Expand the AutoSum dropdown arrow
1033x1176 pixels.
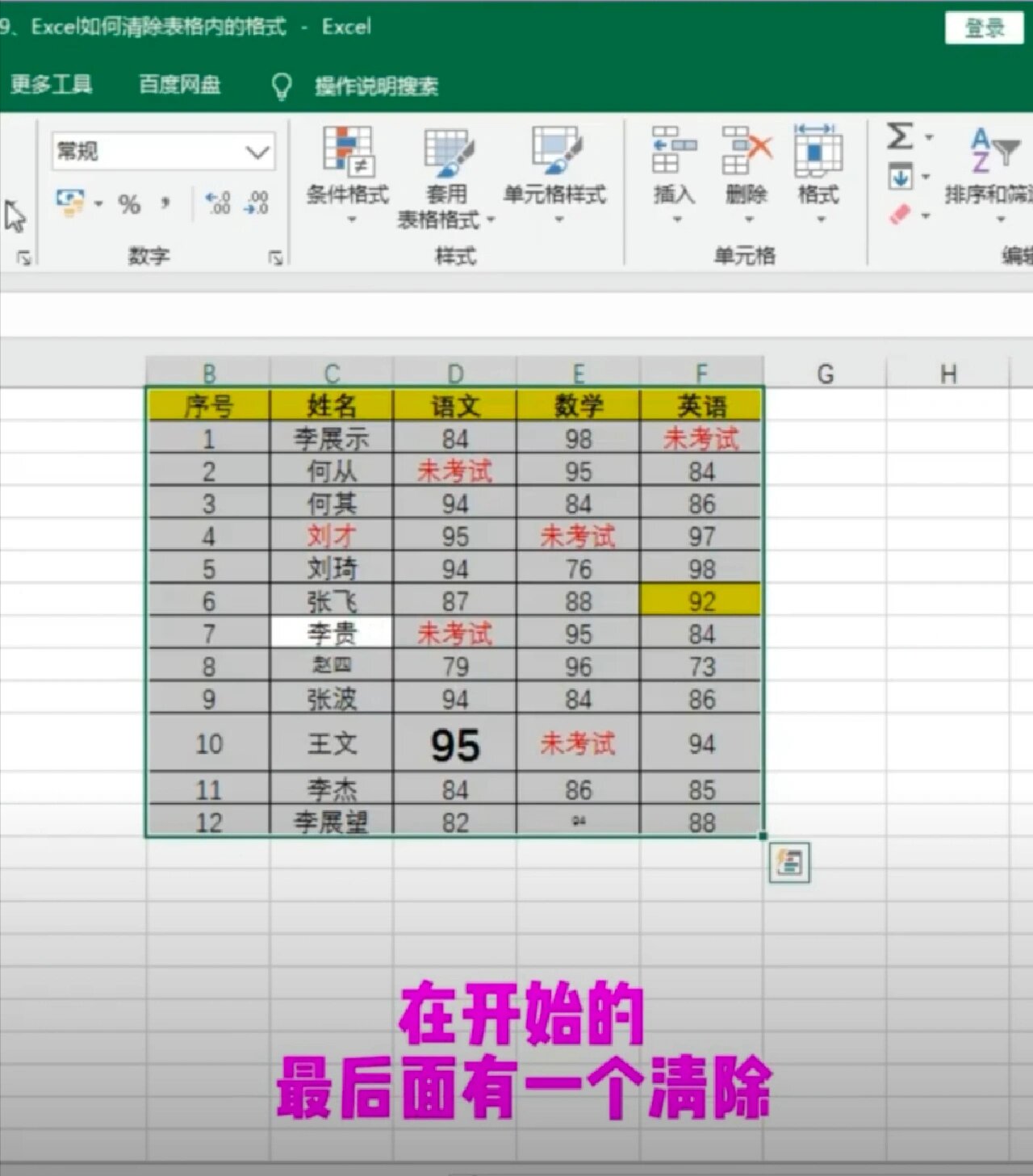click(928, 137)
